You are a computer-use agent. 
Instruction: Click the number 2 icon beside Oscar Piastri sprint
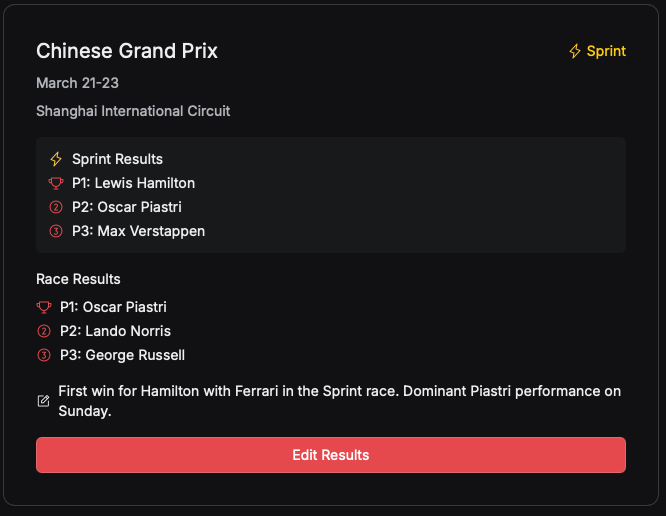click(56, 207)
